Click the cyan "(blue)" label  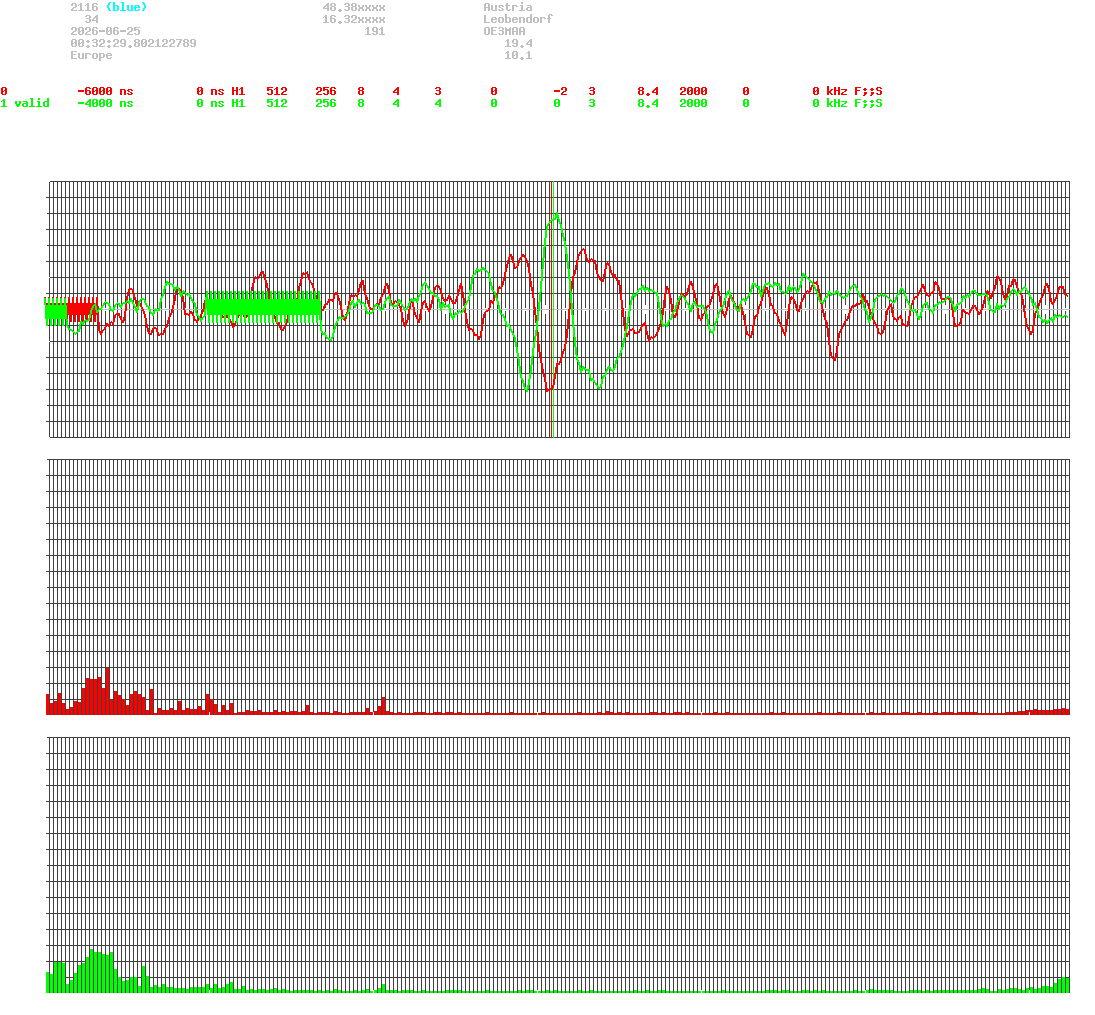[126, 7]
